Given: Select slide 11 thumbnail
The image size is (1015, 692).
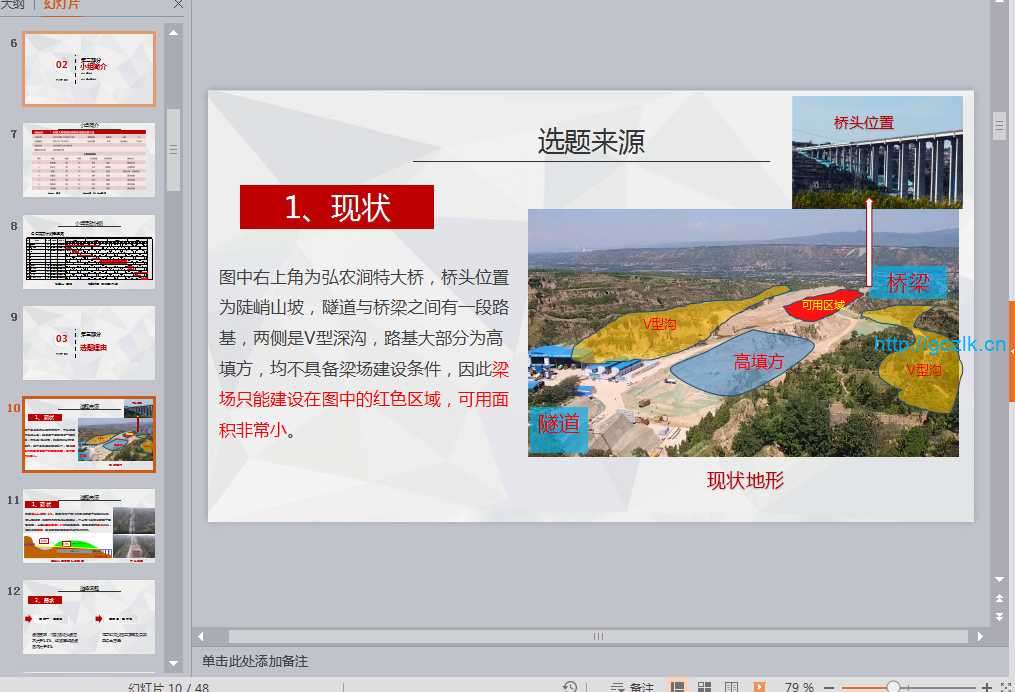Looking at the screenshot, I should pos(89,526).
